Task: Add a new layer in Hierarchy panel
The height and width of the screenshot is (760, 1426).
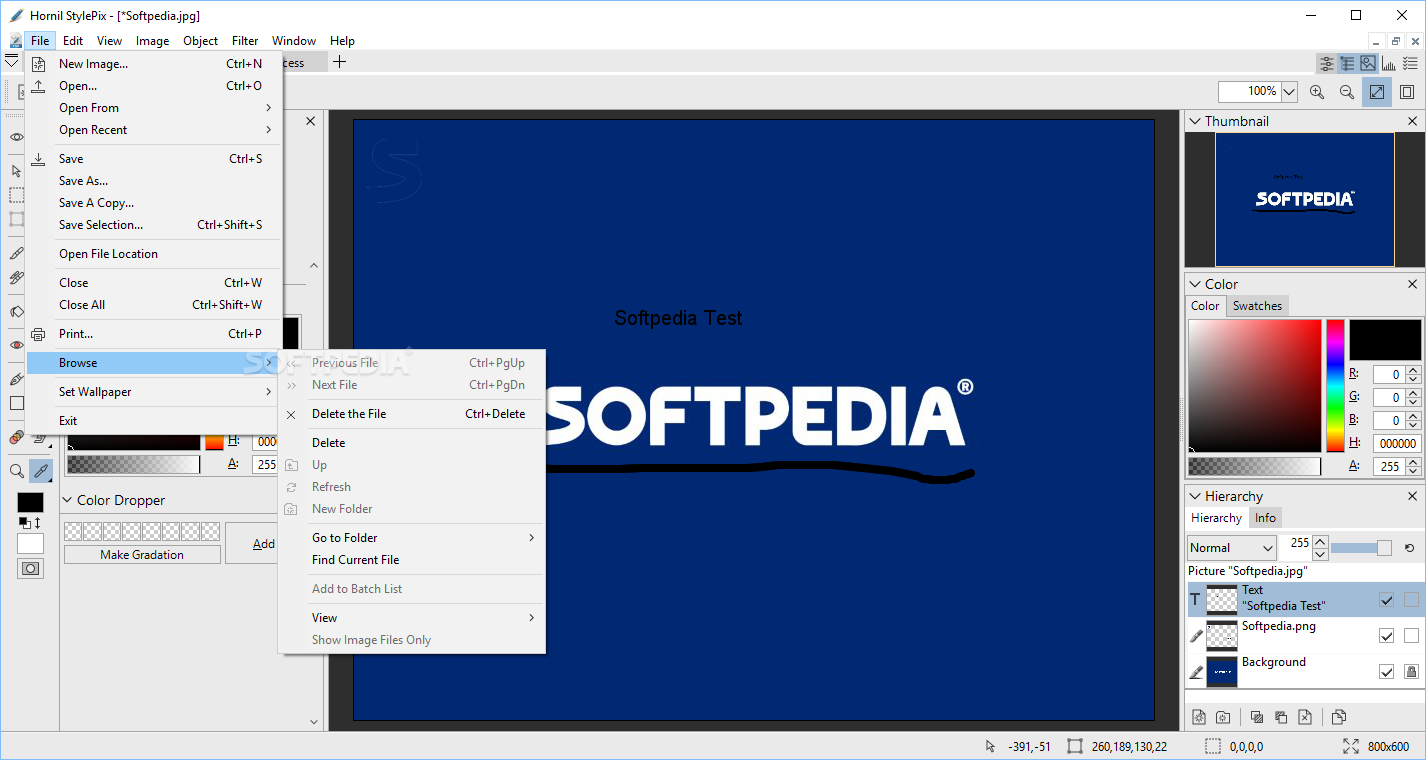Action: 1199,717
